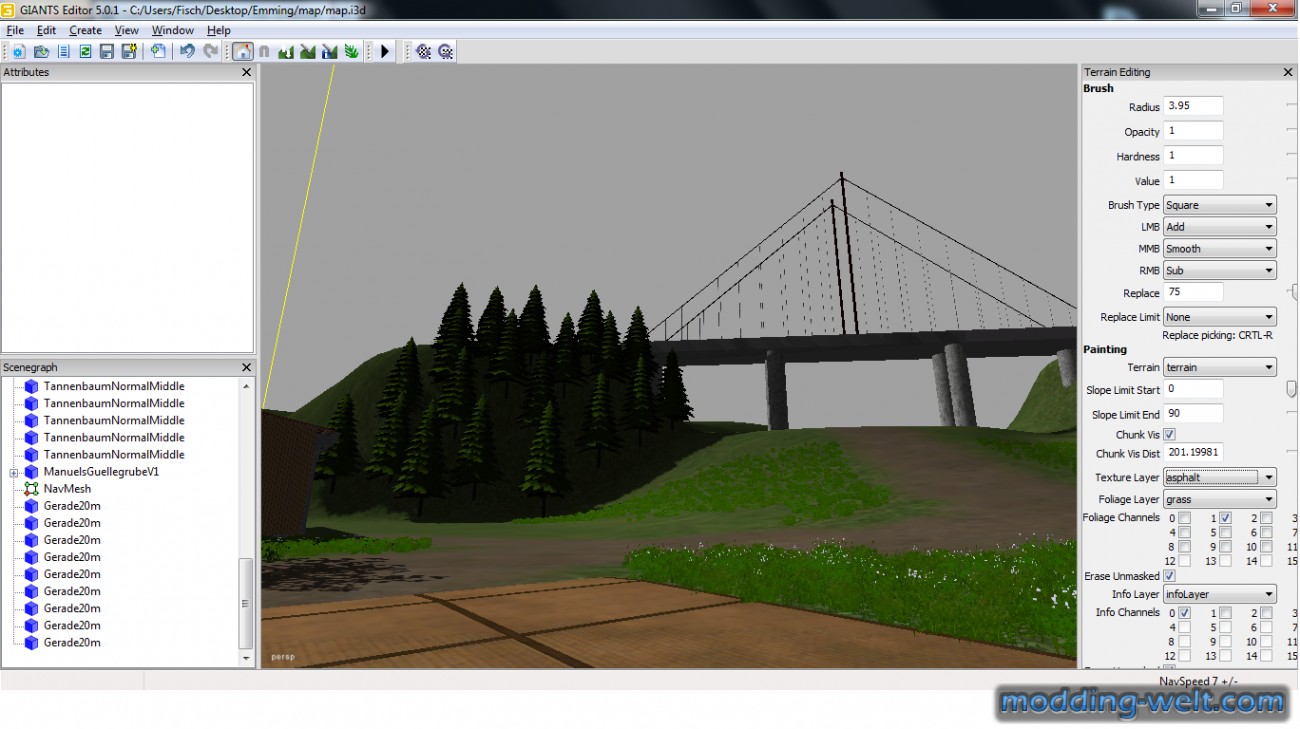1300x729 pixels.
Task: Click the green NavMesh node icon
Action: [x=31, y=489]
